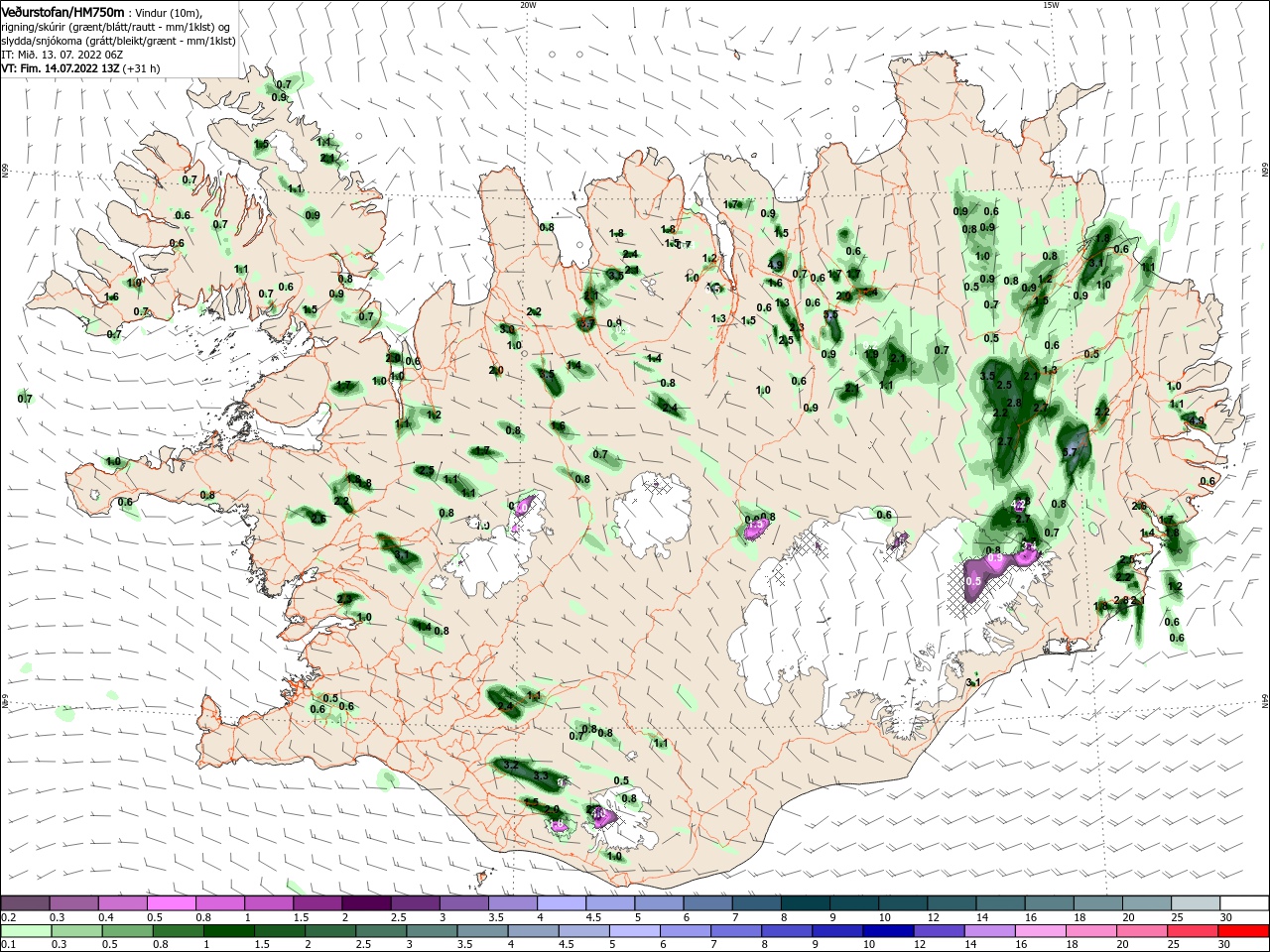Select the lower rain scale violet swatch 12–14

click(x=939, y=931)
